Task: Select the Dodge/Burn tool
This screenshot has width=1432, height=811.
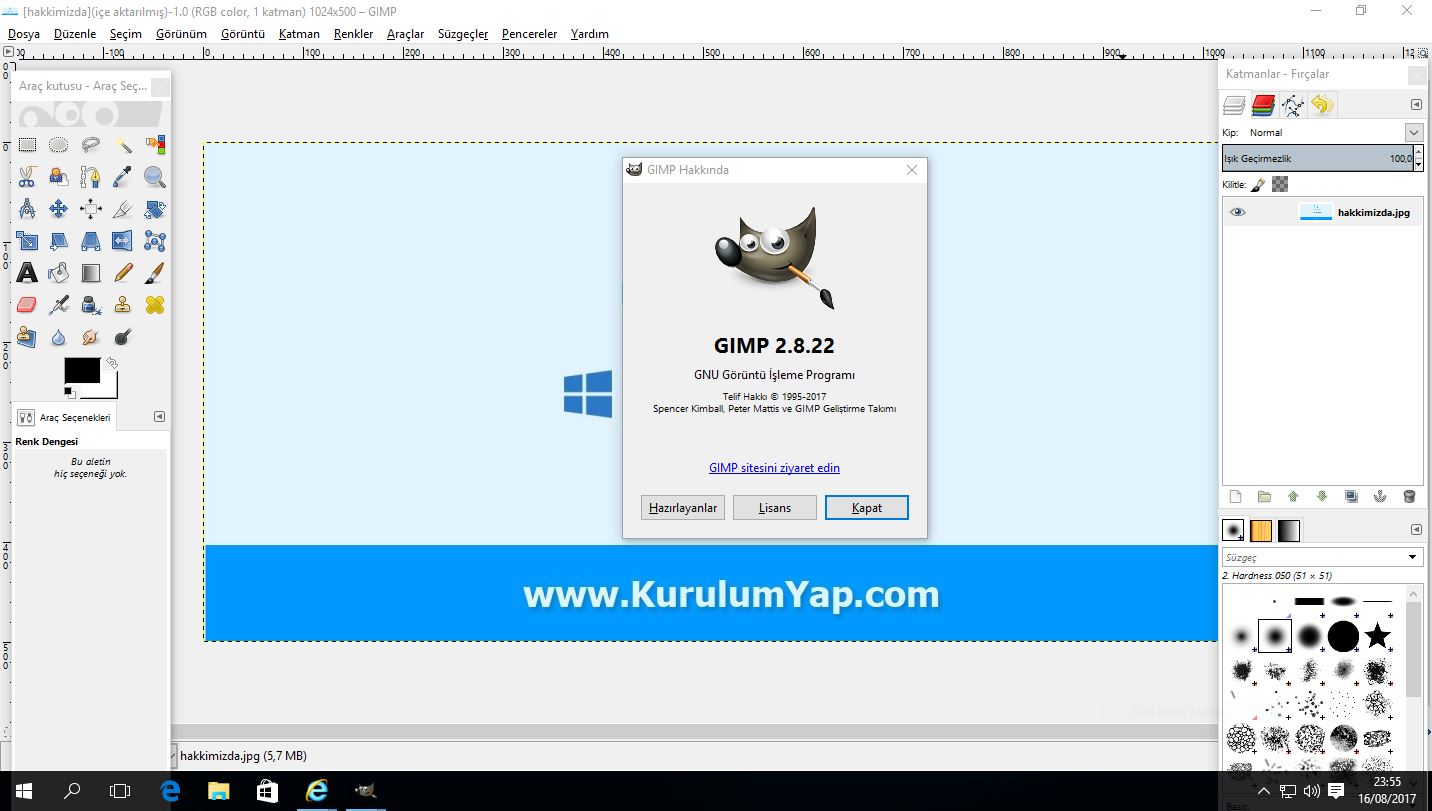Action: coord(123,337)
